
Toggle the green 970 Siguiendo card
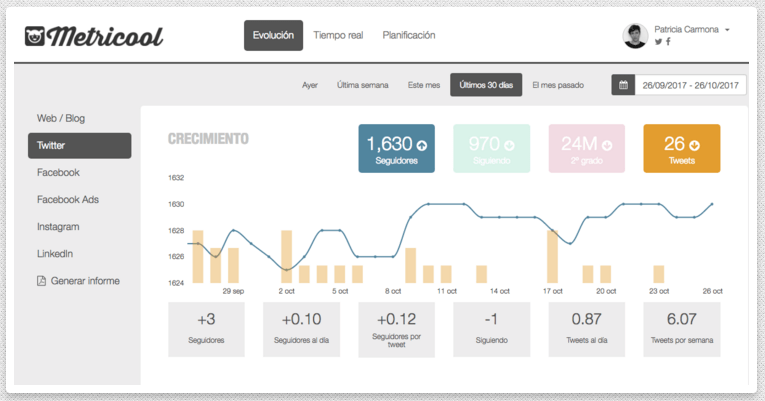(x=492, y=148)
